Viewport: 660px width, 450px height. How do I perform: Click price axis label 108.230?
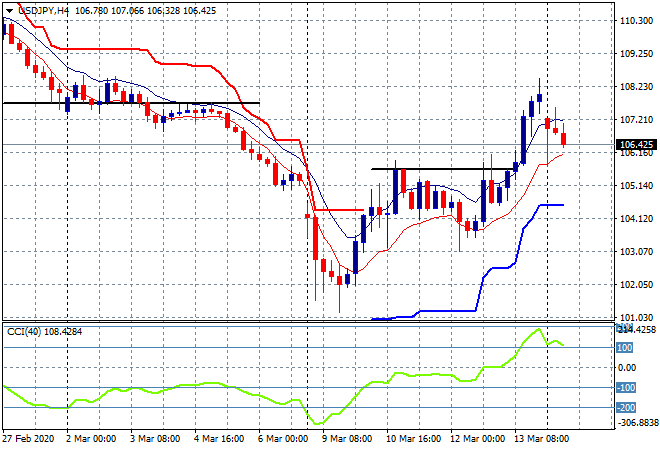pos(636,87)
